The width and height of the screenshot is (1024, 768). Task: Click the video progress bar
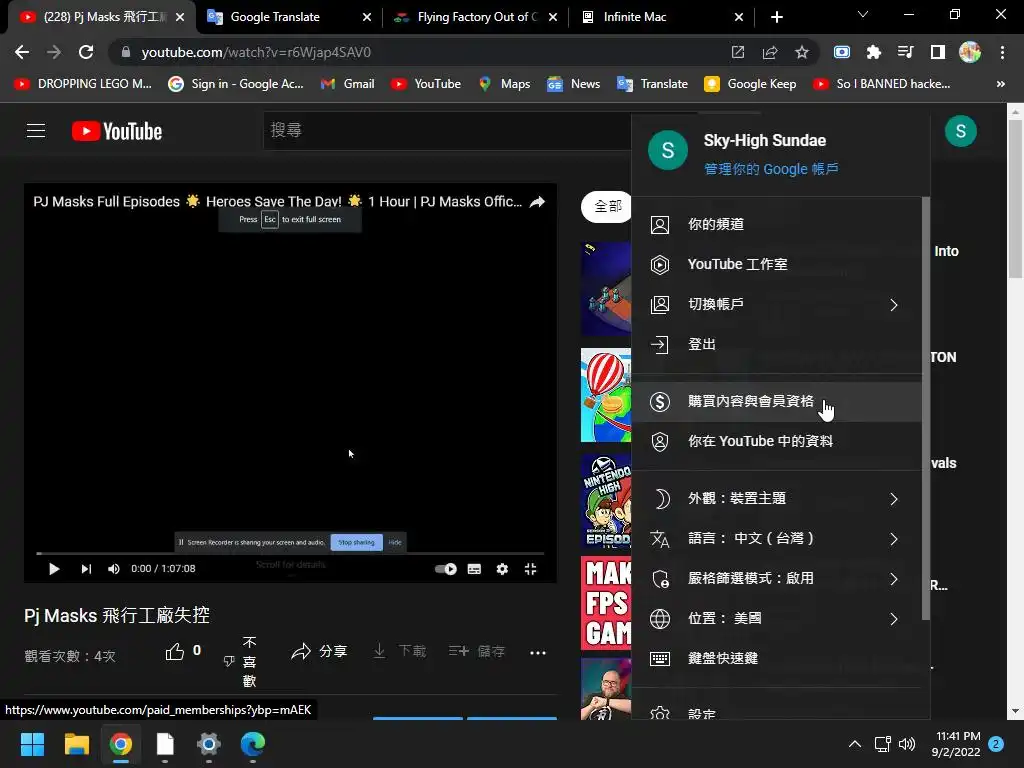tap(290, 553)
